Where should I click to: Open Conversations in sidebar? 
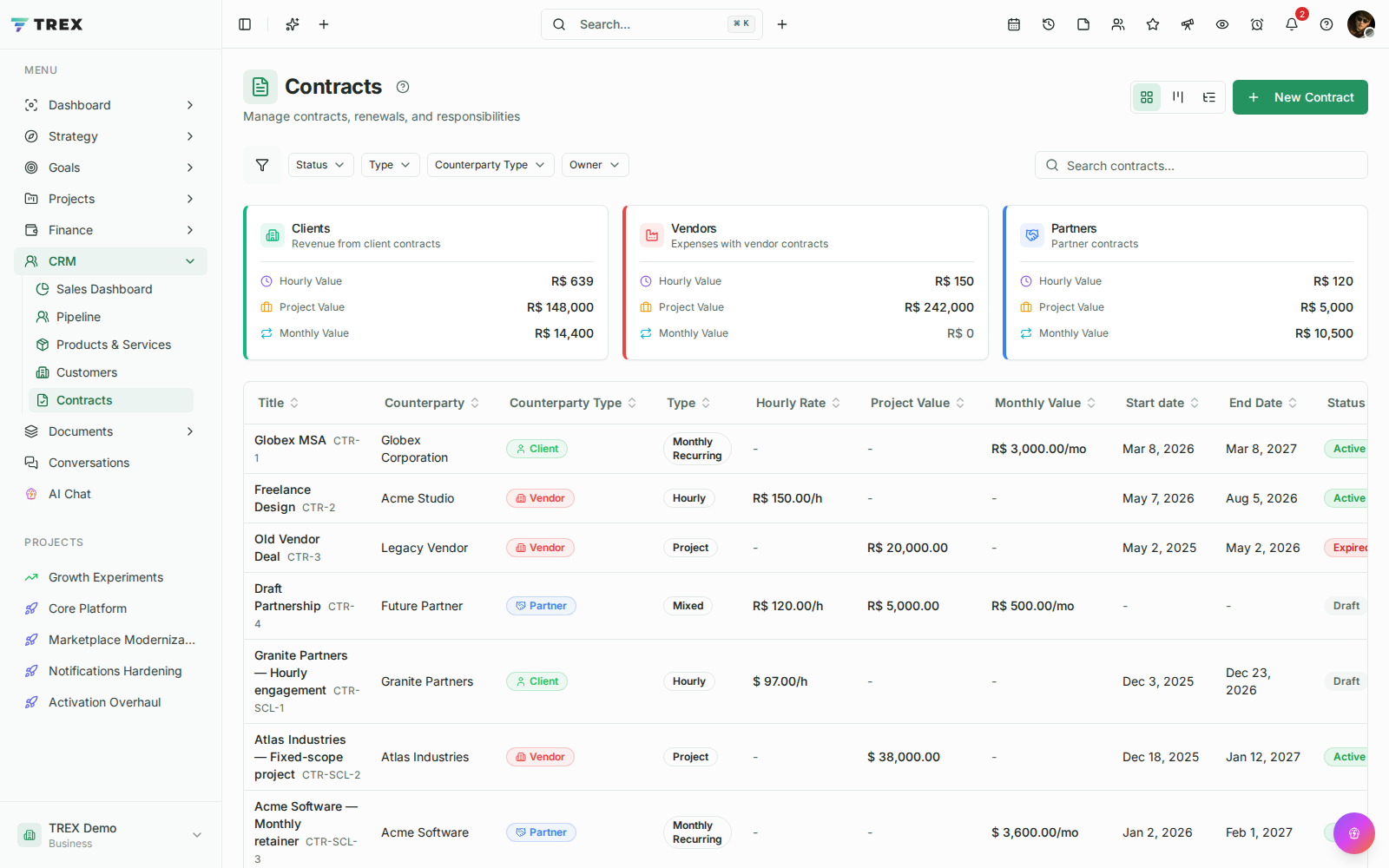coord(110,463)
